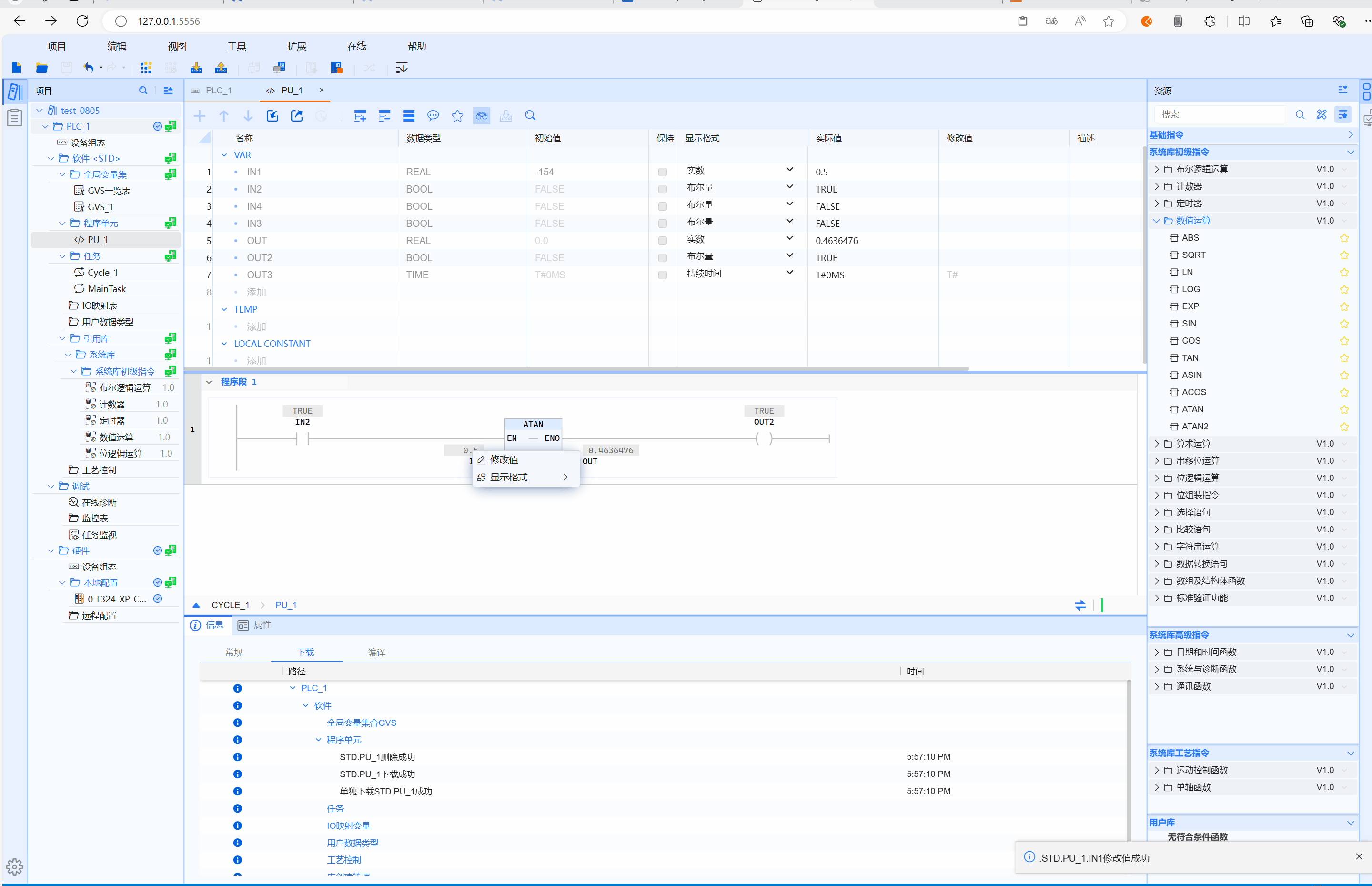Click the open folder icon in toolbar

[41, 68]
